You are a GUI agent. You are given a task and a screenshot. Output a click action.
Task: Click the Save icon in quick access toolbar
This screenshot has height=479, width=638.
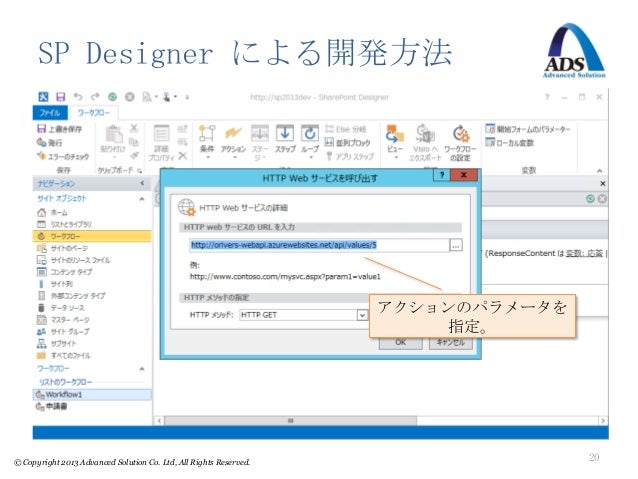(x=61, y=97)
